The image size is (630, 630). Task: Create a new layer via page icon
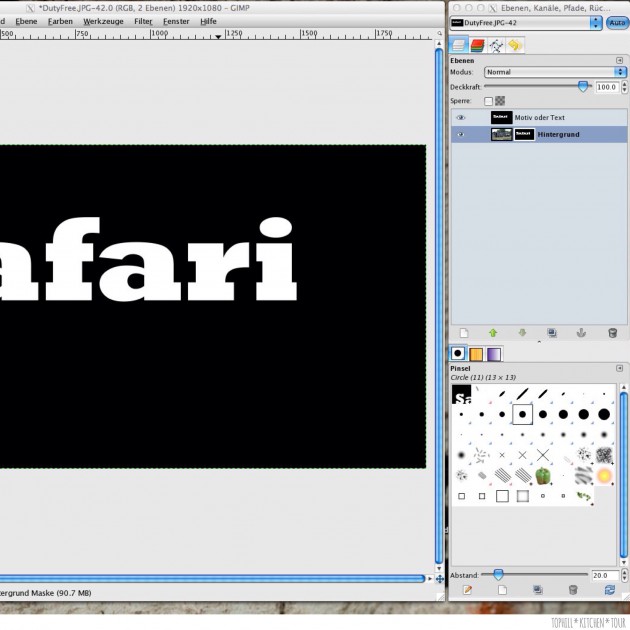(464, 333)
